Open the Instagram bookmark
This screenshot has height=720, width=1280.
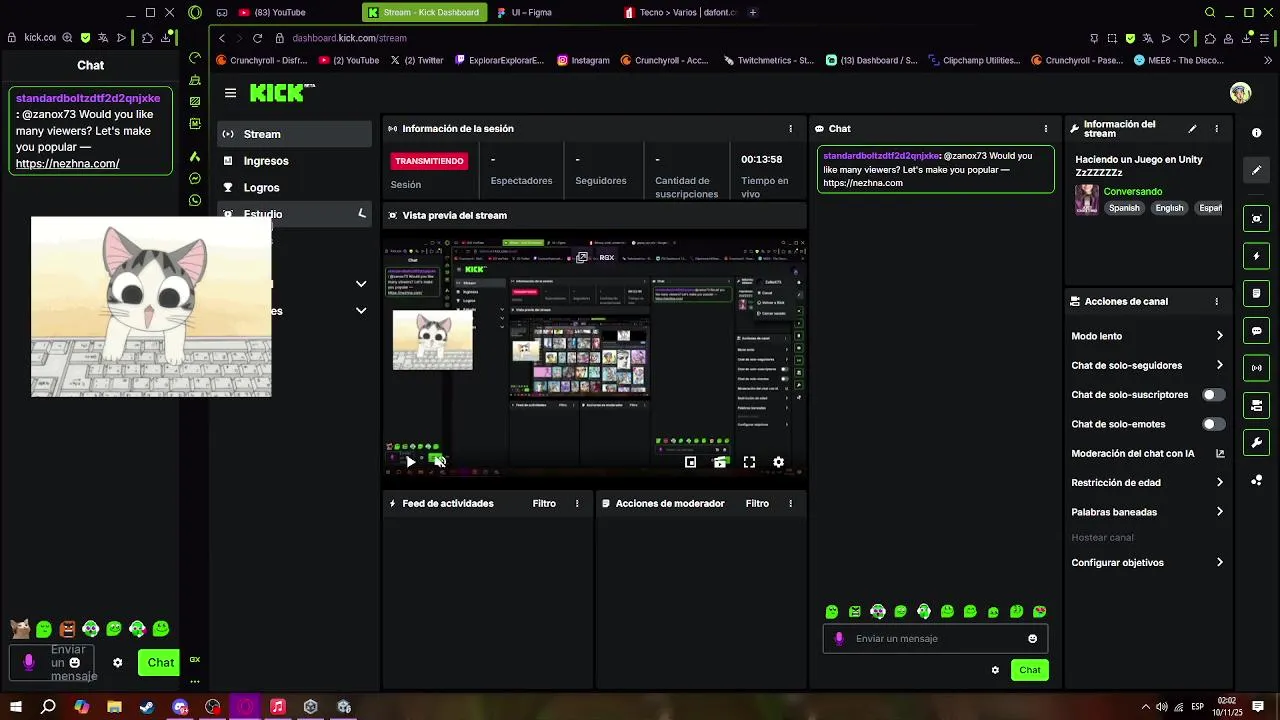[583, 60]
